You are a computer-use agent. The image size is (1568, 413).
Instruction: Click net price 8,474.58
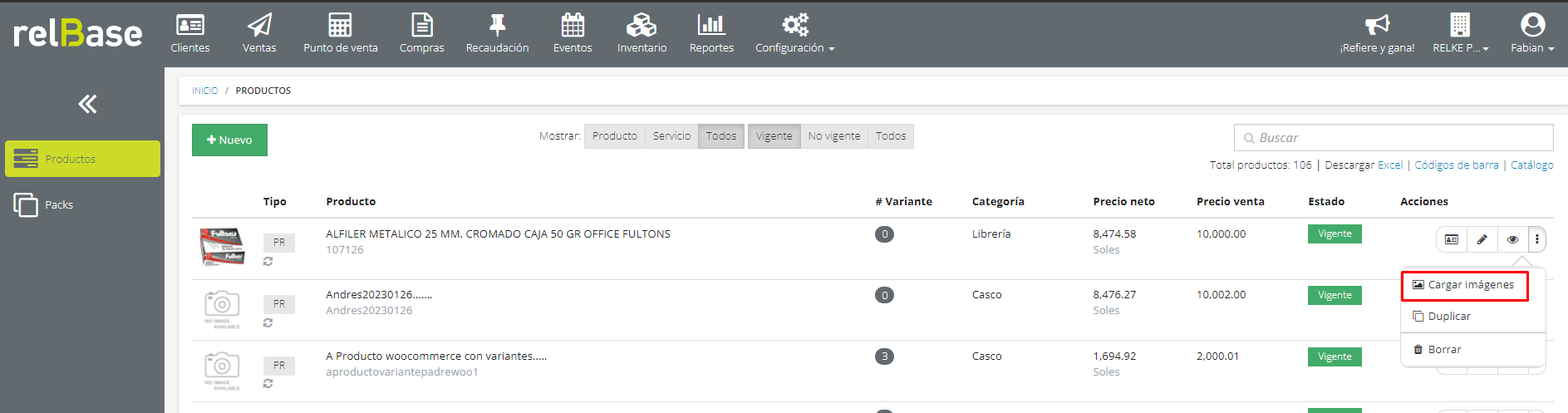[1114, 234]
